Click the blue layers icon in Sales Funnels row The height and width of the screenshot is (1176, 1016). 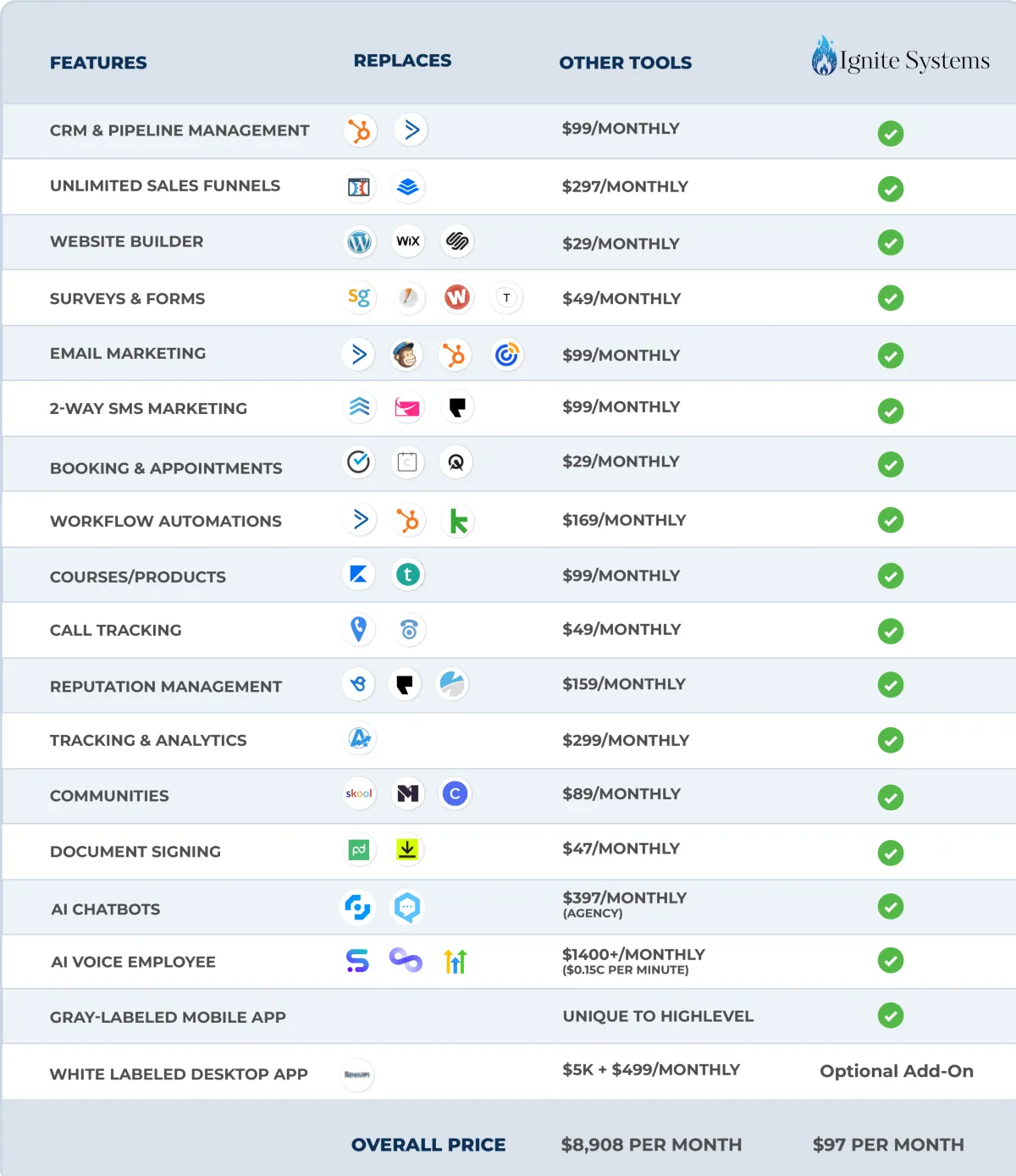pyautogui.click(x=408, y=187)
